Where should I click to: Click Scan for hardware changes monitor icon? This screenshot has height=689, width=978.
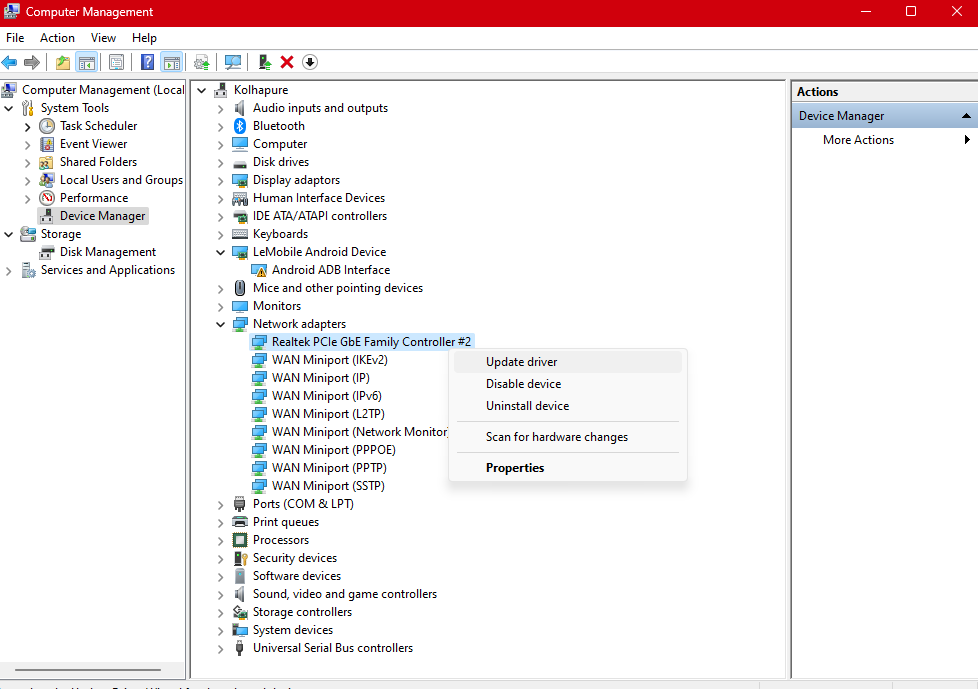point(233,62)
